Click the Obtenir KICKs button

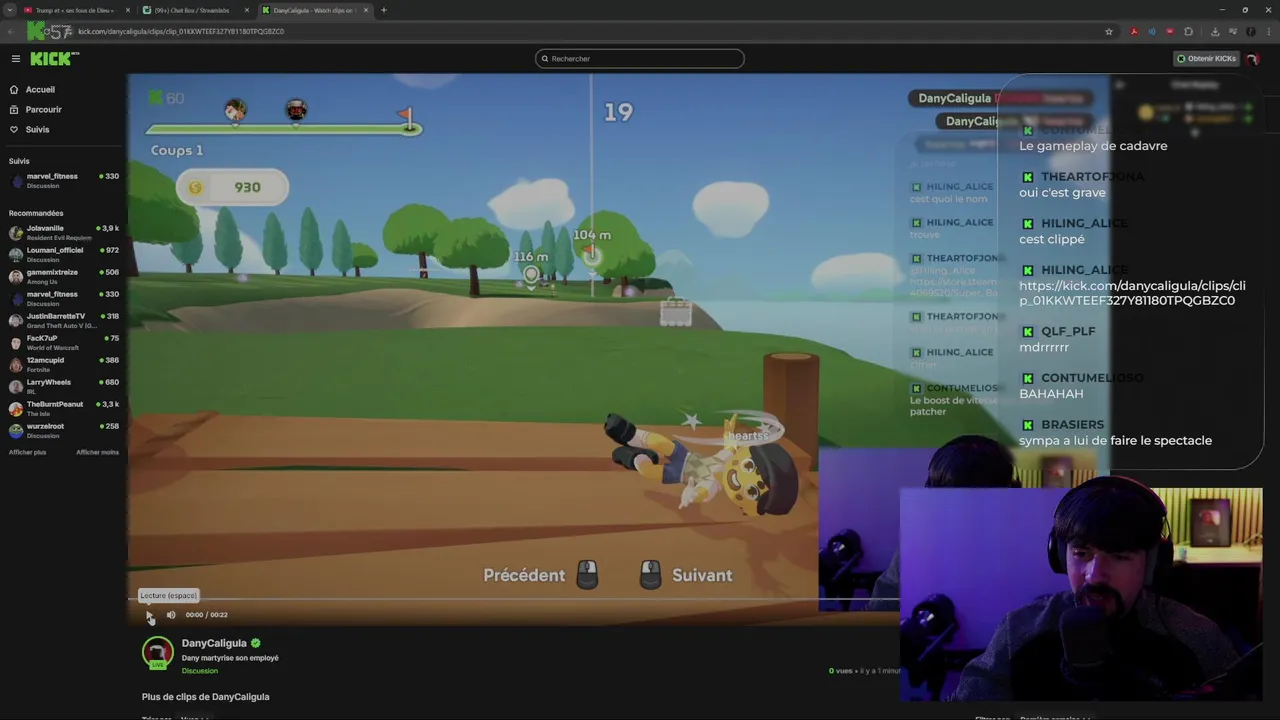tap(1207, 59)
